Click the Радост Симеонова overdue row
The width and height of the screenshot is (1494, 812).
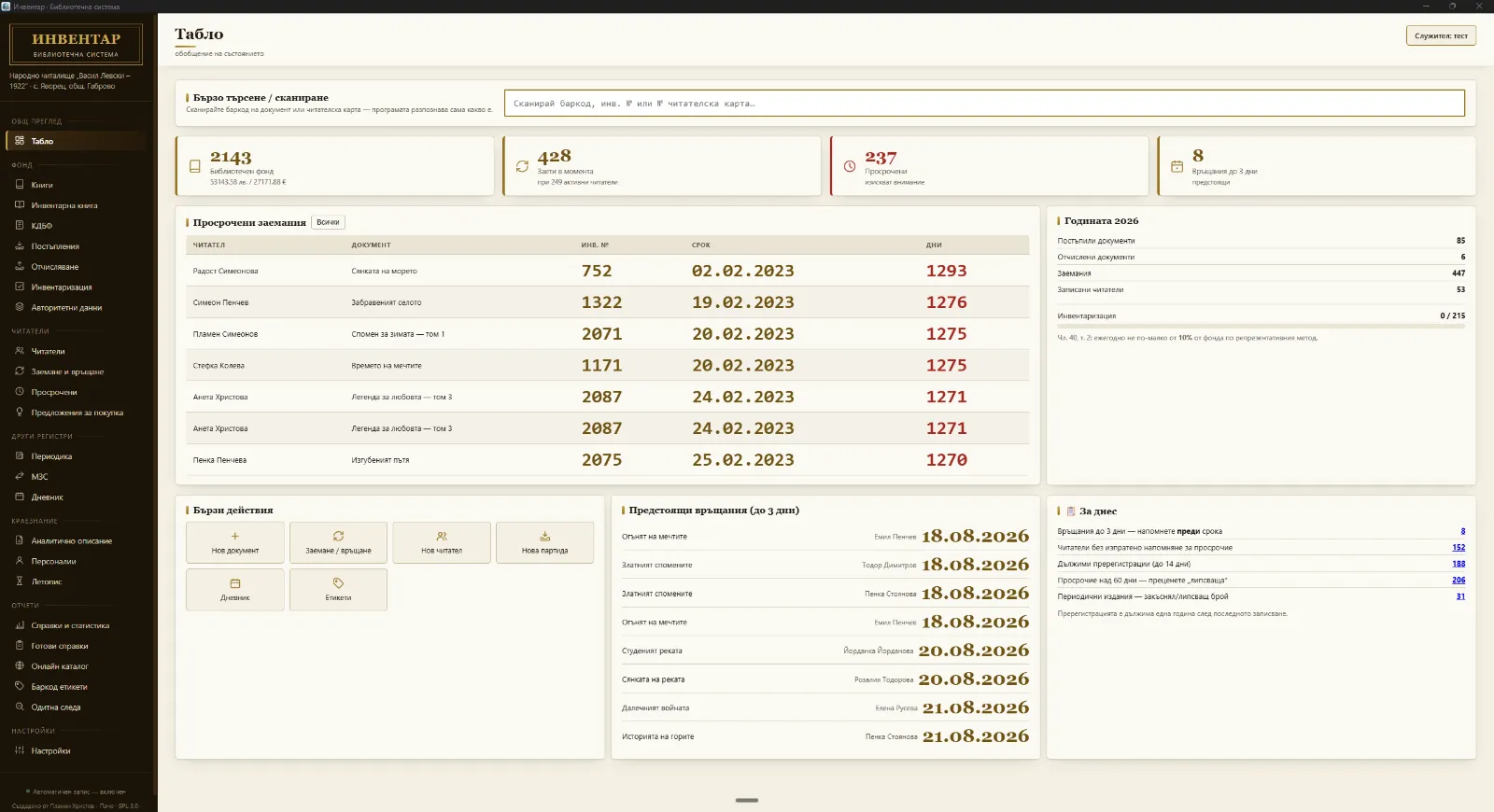pos(607,271)
